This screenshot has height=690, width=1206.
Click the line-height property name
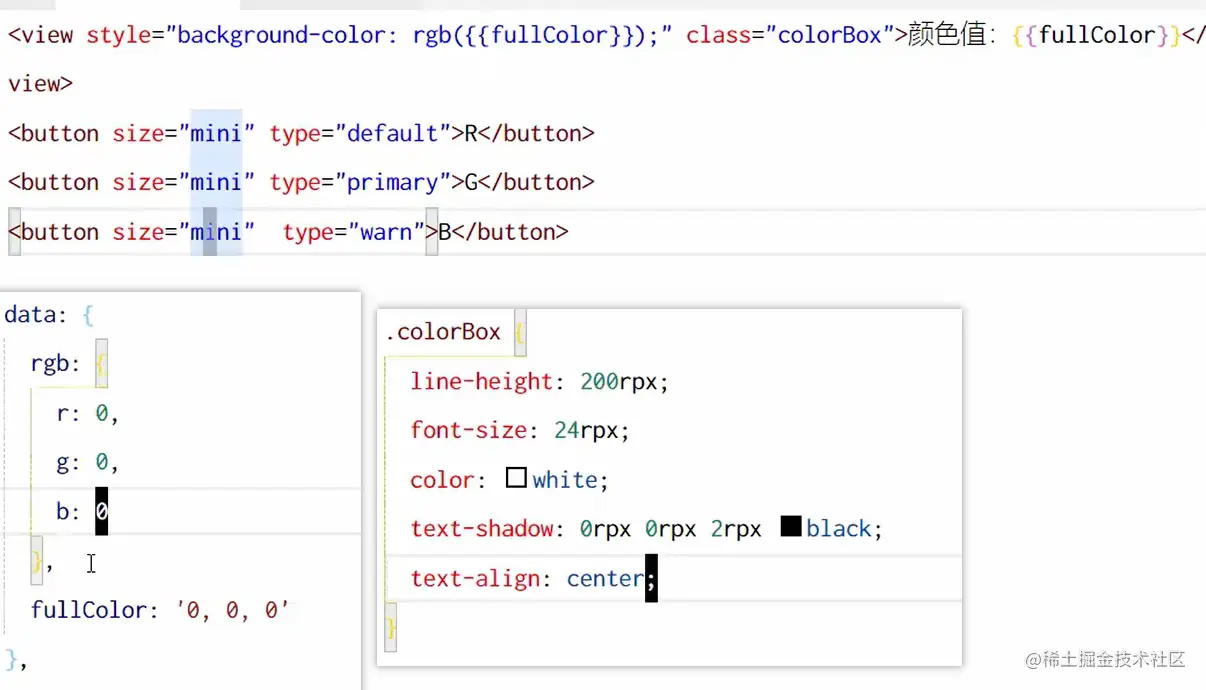click(x=482, y=381)
